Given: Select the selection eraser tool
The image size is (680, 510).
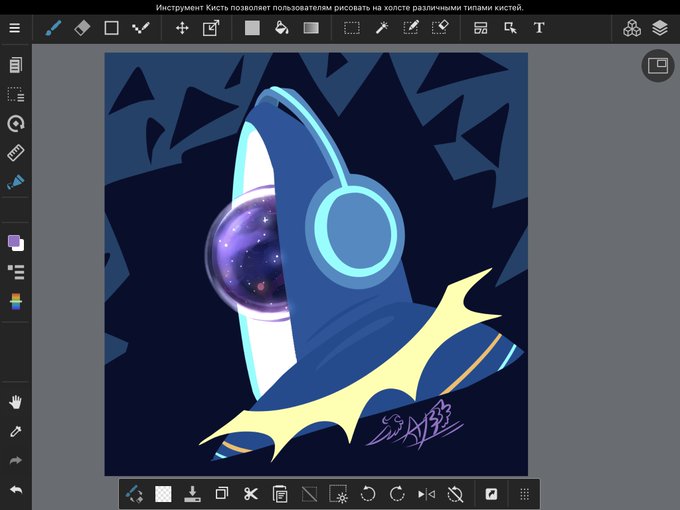Looking at the screenshot, I should click(x=439, y=29).
